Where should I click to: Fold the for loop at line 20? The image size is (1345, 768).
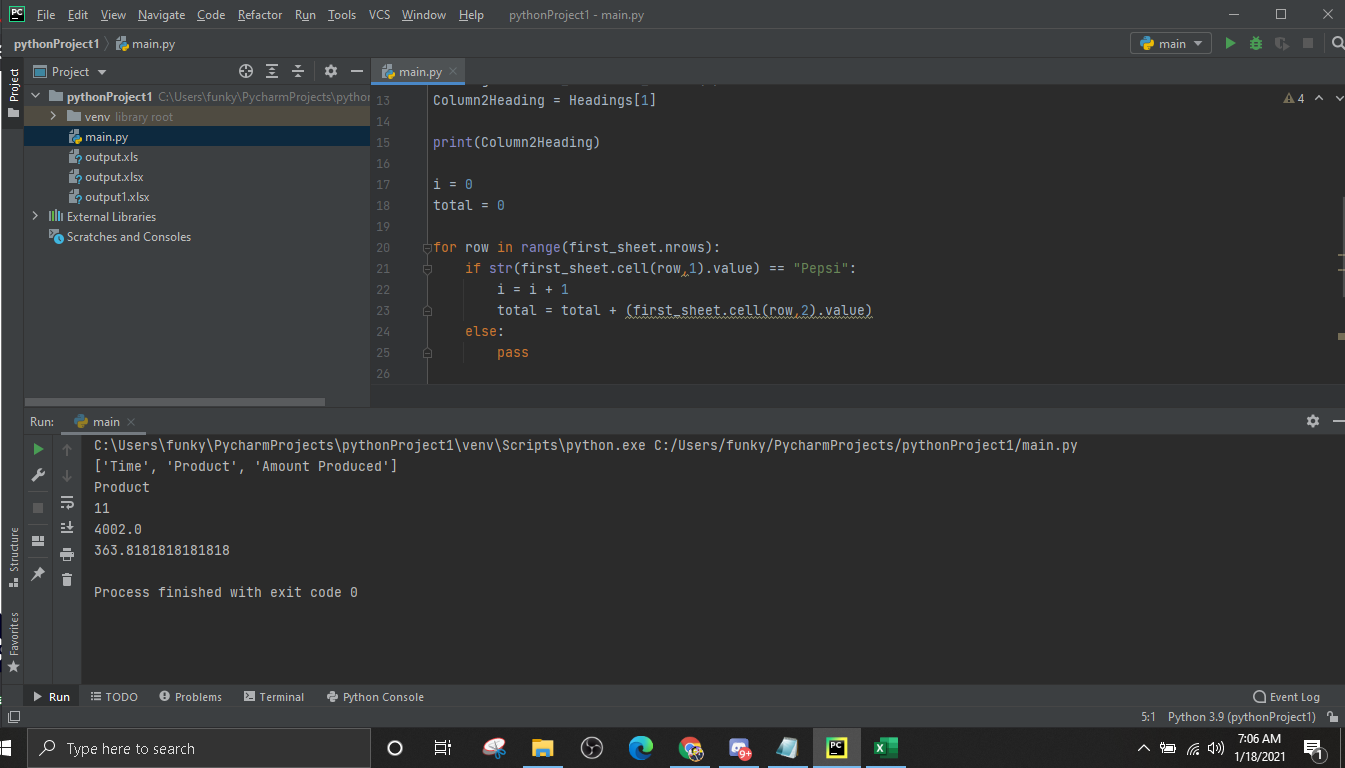click(x=426, y=247)
